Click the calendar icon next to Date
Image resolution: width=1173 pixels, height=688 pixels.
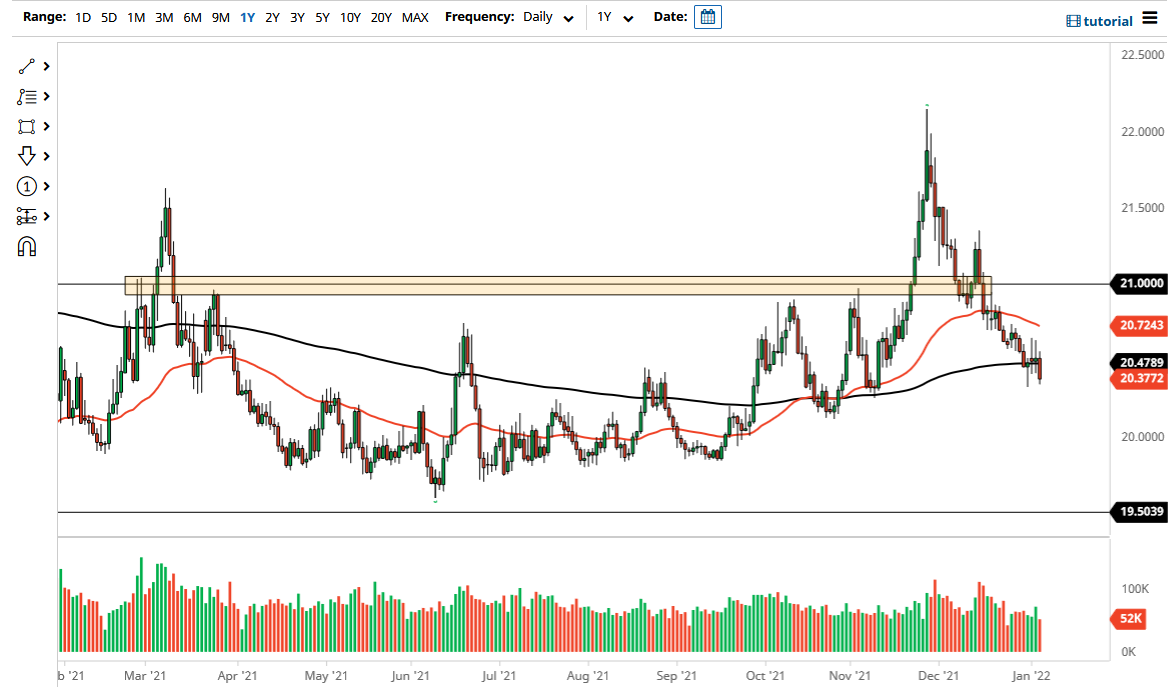click(x=708, y=17)
